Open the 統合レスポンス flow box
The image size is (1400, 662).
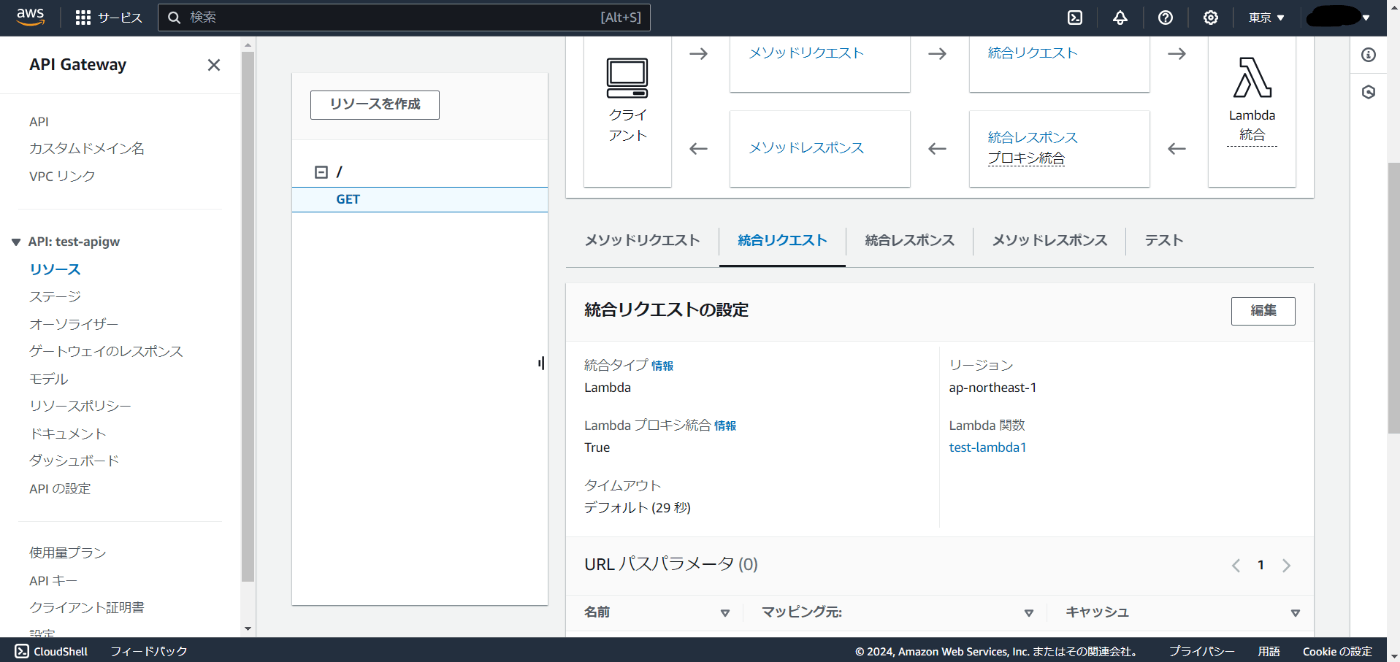[1059, 148]
